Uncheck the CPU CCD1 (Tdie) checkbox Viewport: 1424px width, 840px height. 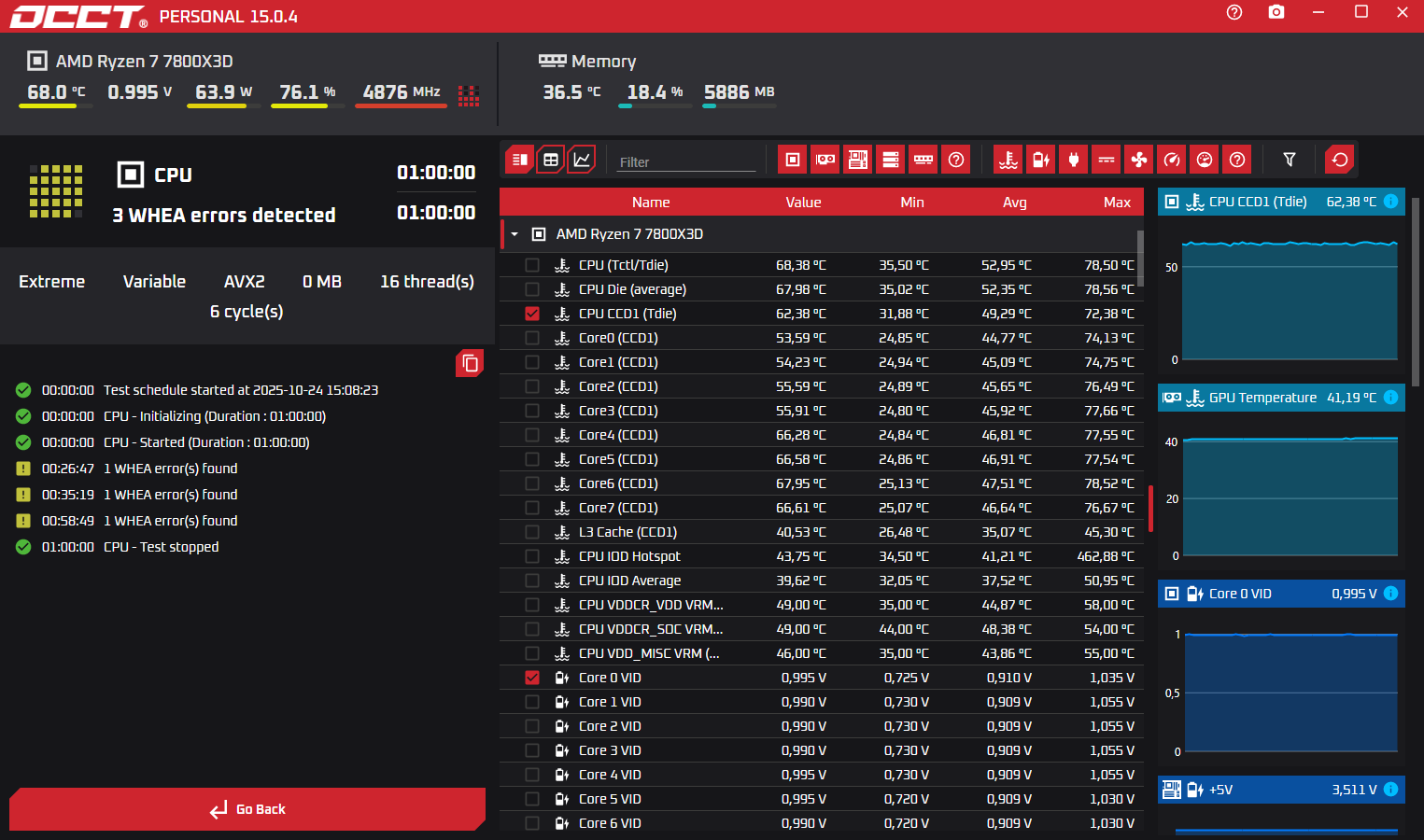532,314
